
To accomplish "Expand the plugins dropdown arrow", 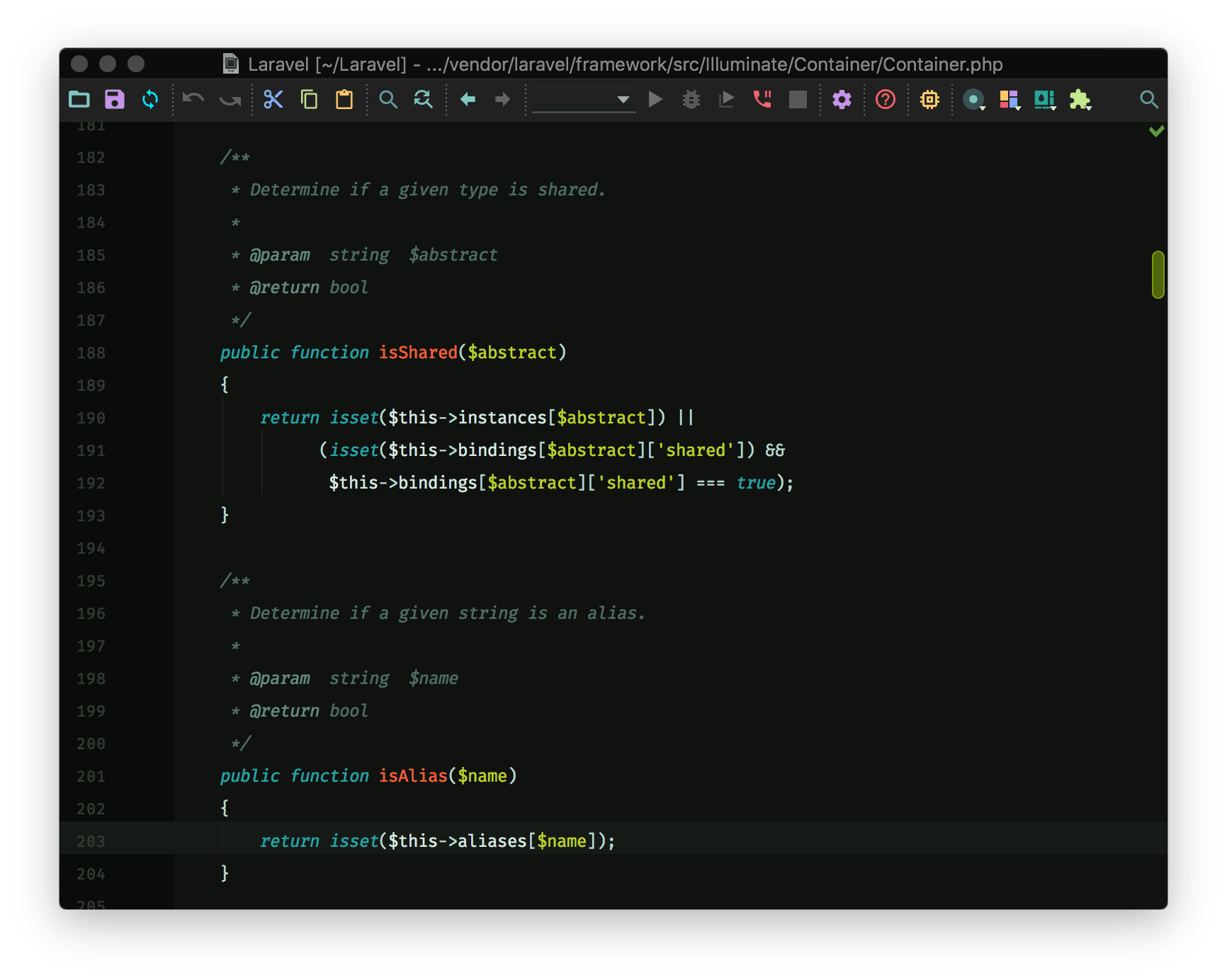I will point(1090,106).
